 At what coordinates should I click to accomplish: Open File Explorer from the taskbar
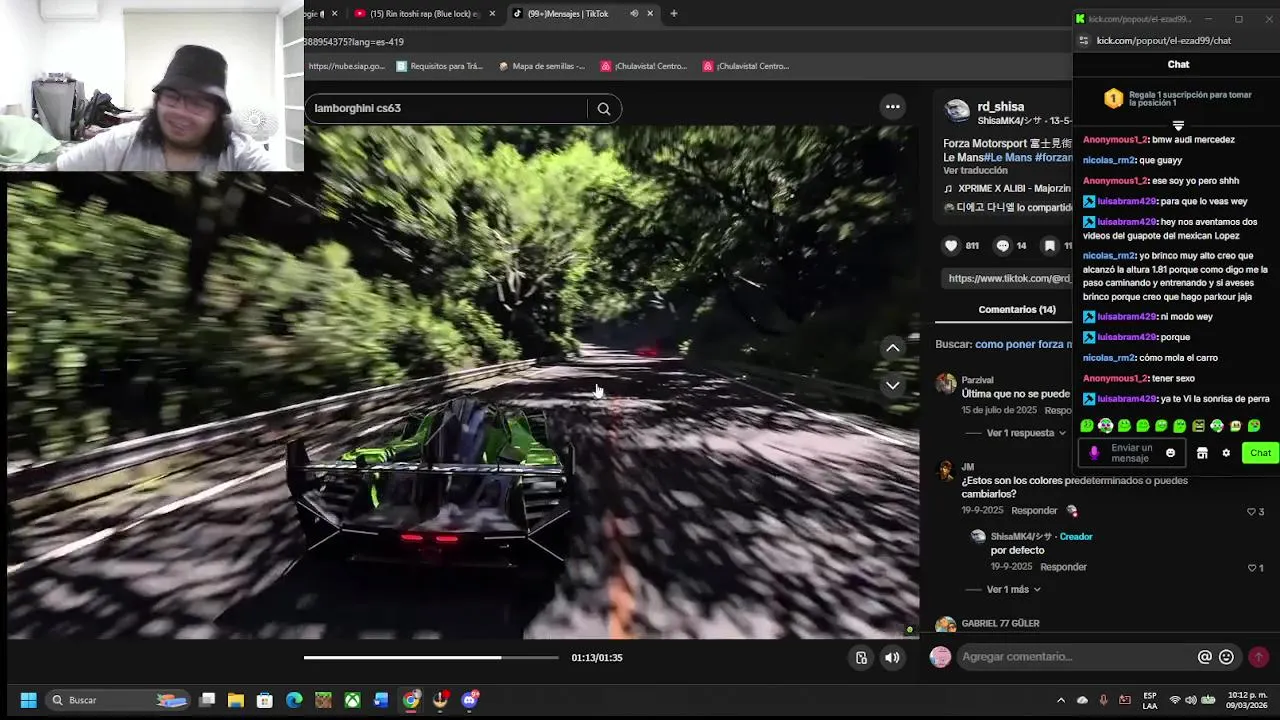235,700
